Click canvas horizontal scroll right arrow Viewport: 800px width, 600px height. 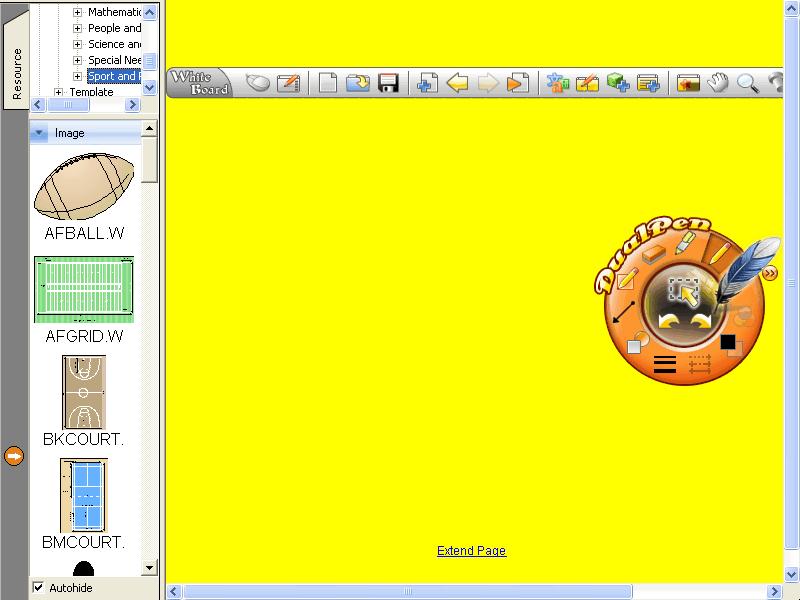pyautogui.click(x=774, y=591)
